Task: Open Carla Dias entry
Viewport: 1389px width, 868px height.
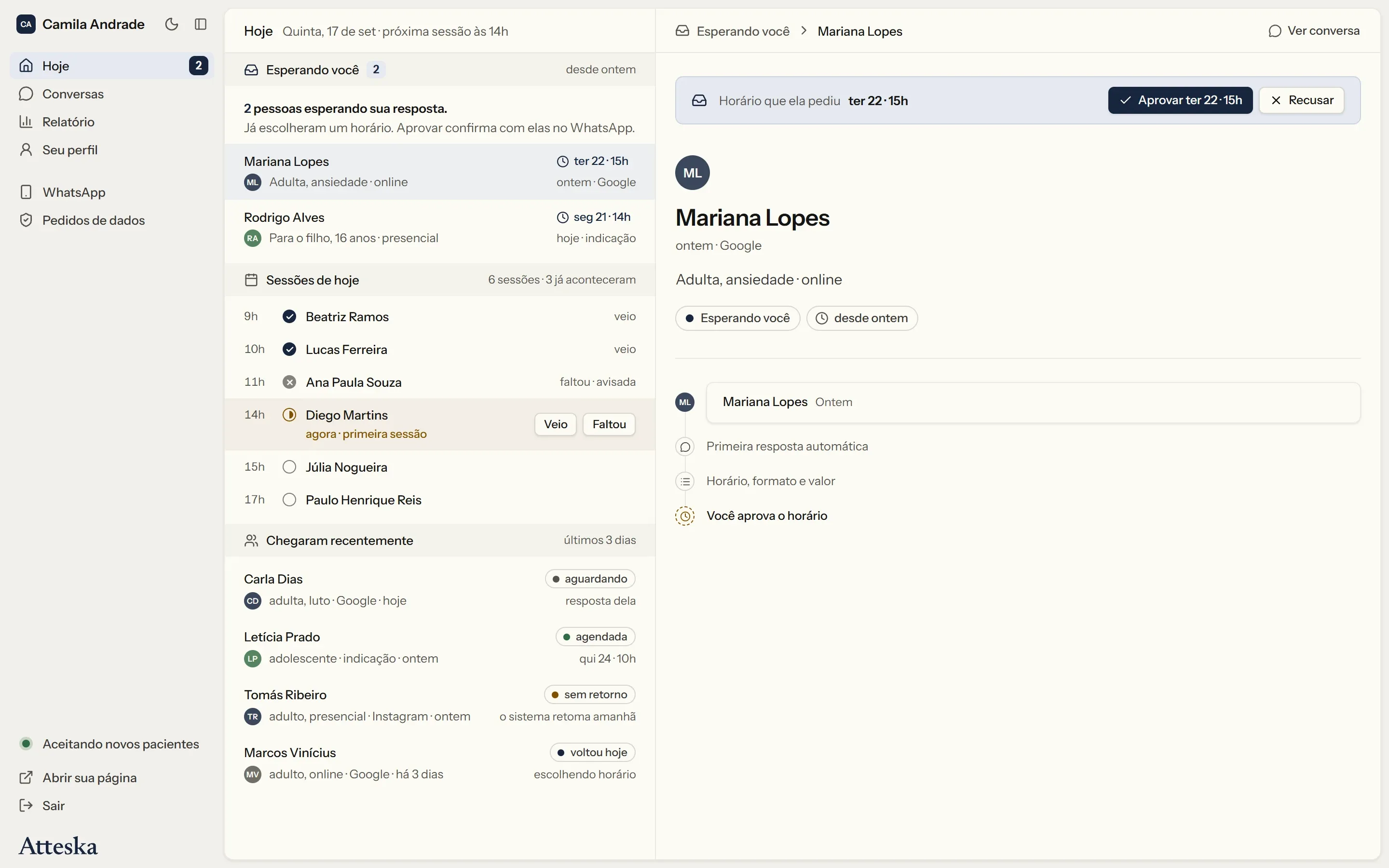Action: 440,590
